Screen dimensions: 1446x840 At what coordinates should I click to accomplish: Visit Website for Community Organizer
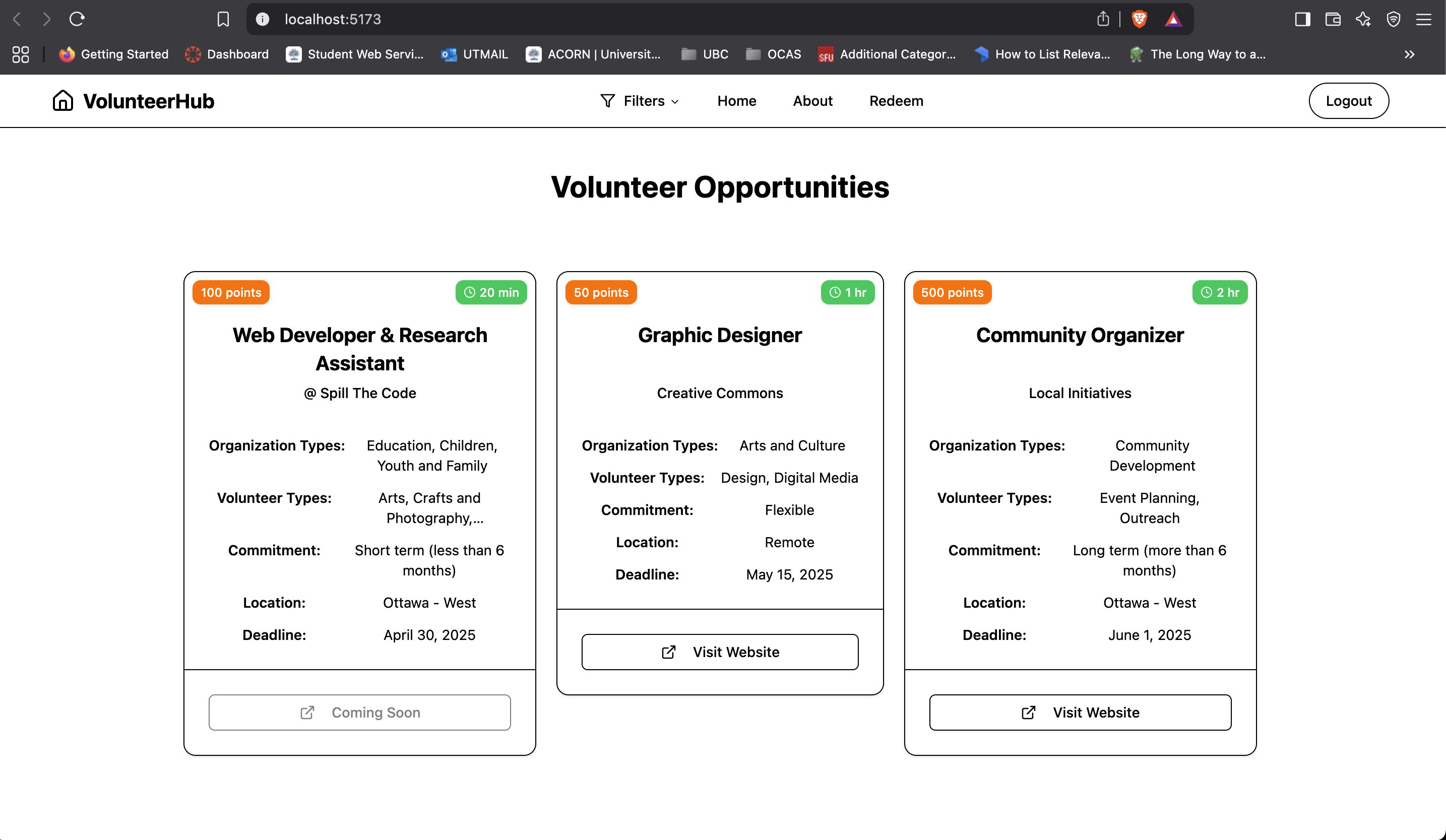pos(1080,712)
